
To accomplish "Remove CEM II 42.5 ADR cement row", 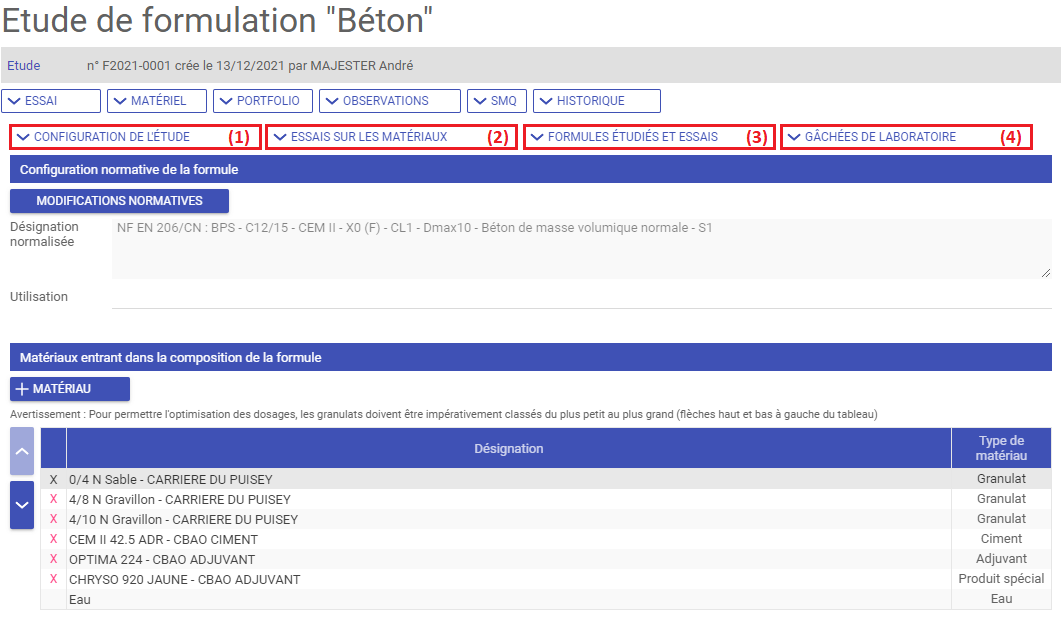I will point(53,539).
